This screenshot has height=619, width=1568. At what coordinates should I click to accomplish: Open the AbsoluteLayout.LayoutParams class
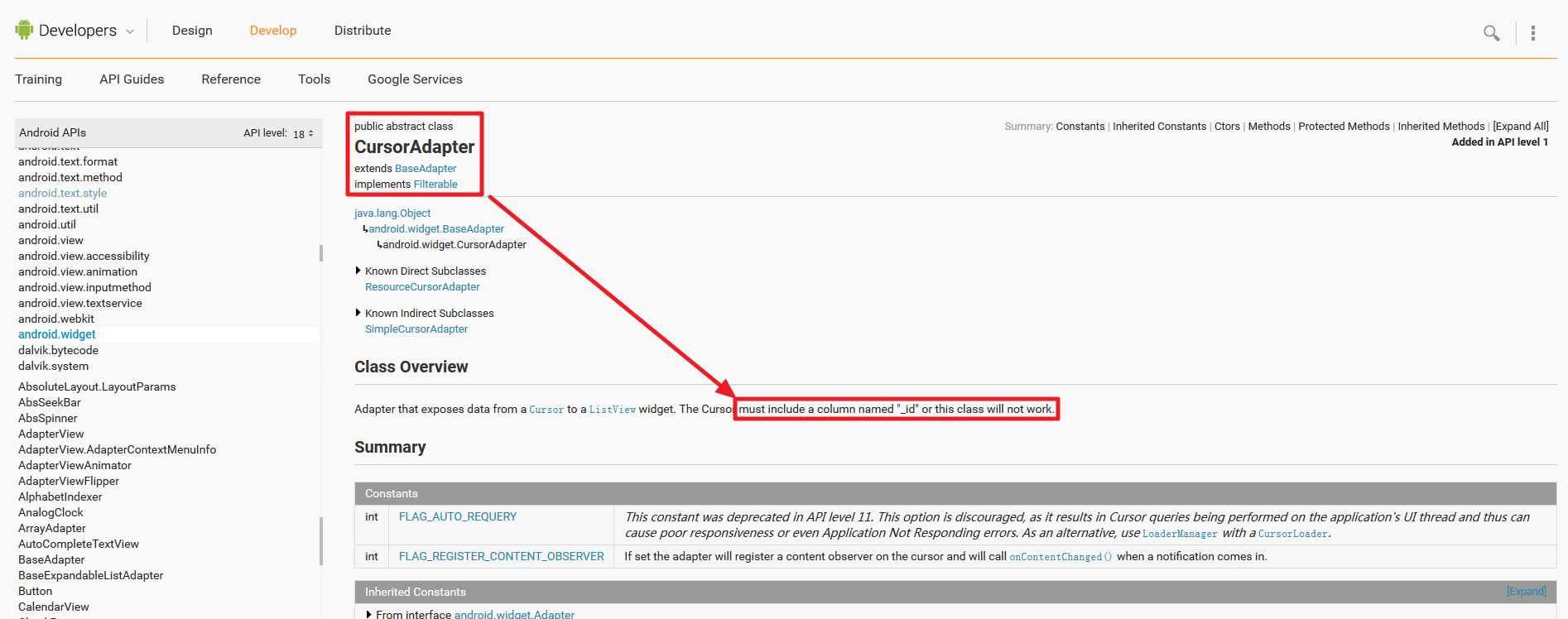97,386
